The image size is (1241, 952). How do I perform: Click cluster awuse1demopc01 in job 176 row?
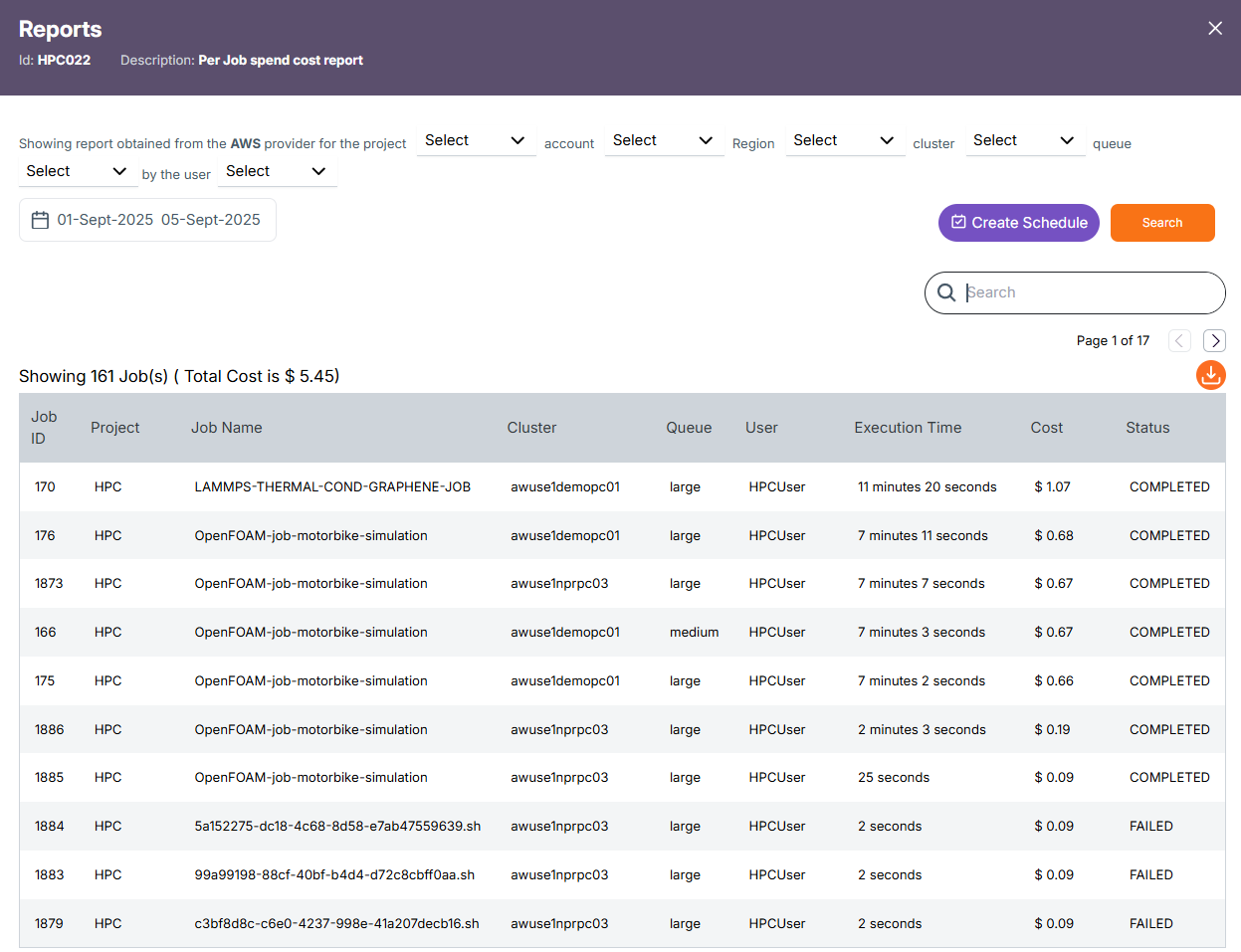tap(565, 536)
